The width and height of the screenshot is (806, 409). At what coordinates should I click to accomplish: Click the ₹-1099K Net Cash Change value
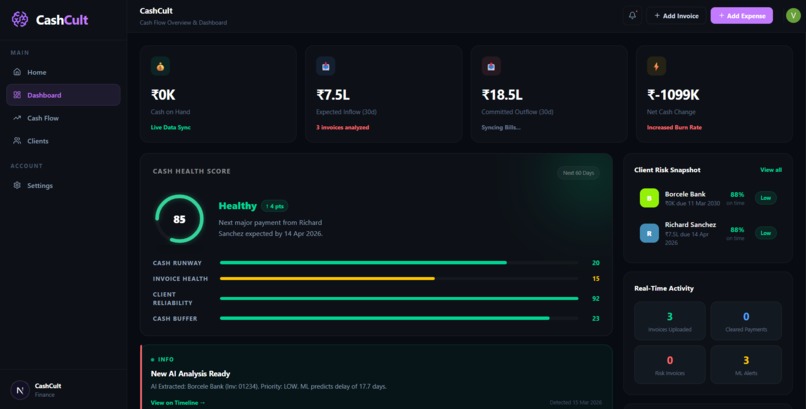click(x=673, y=95)
